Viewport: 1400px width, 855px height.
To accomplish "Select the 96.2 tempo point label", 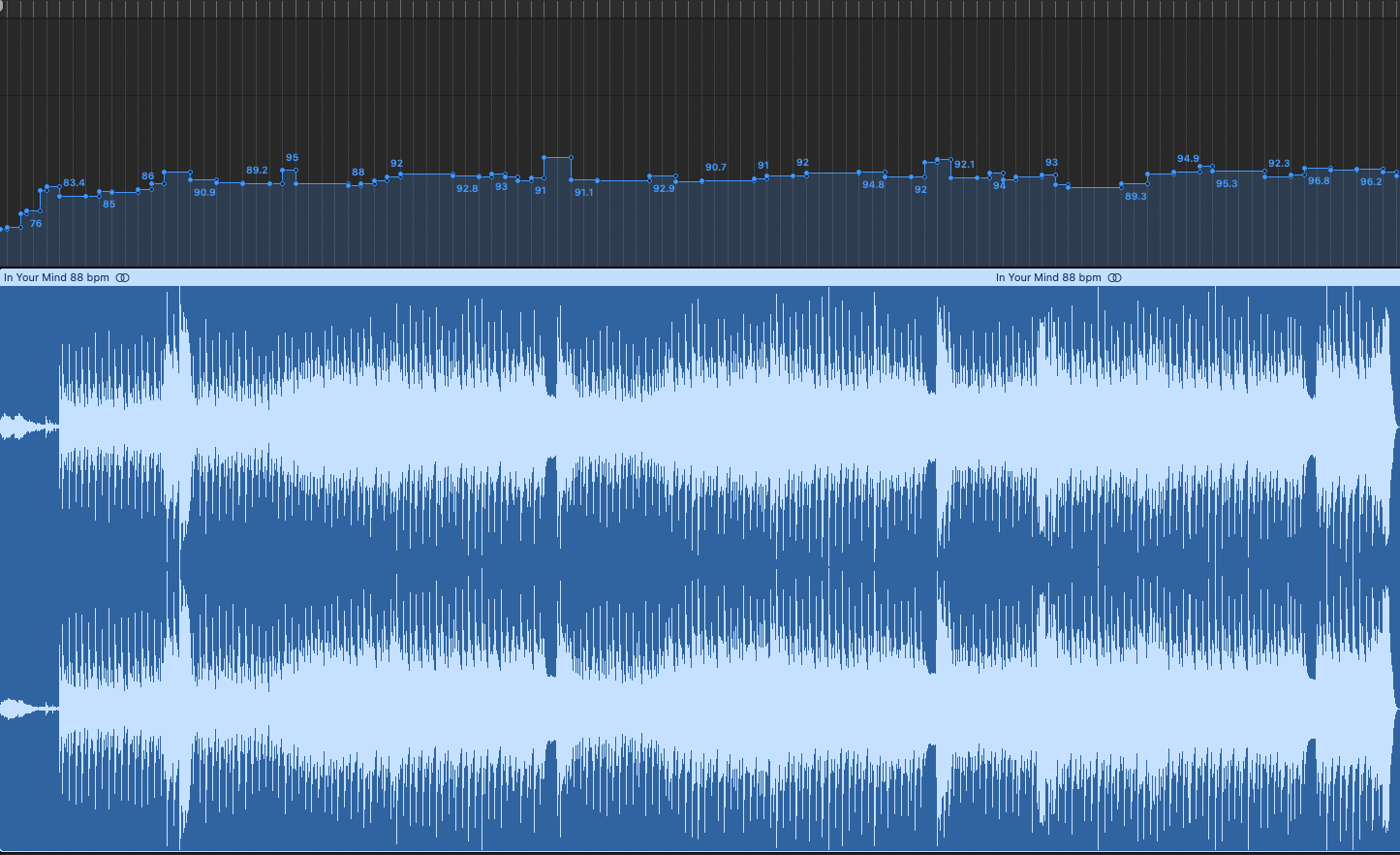I will pyautogui.click(x=1371, y=182).
